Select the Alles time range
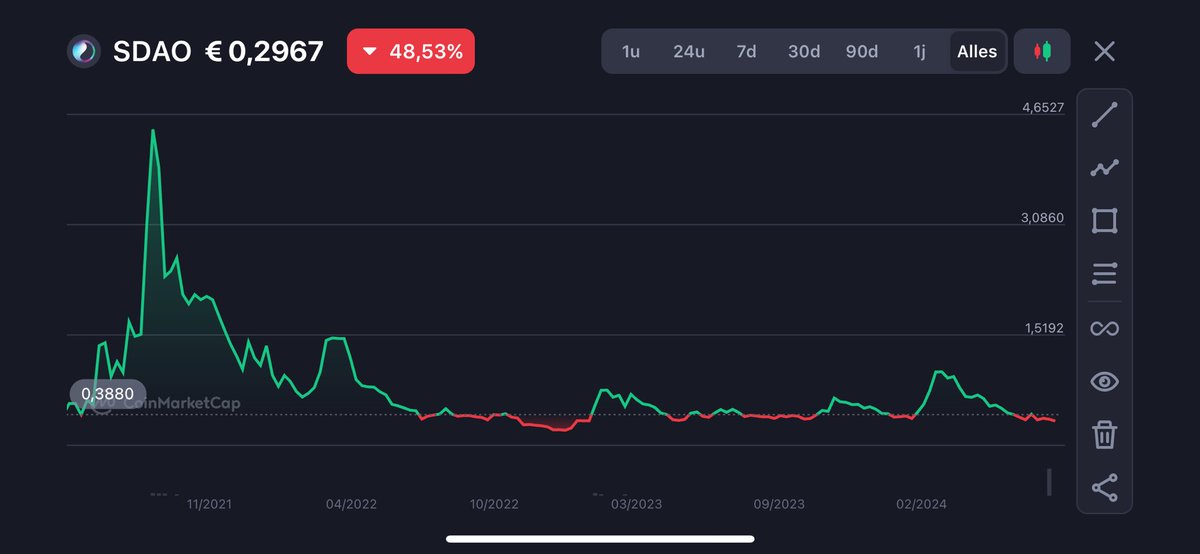The image size is (1200, 554). [977, 51]
